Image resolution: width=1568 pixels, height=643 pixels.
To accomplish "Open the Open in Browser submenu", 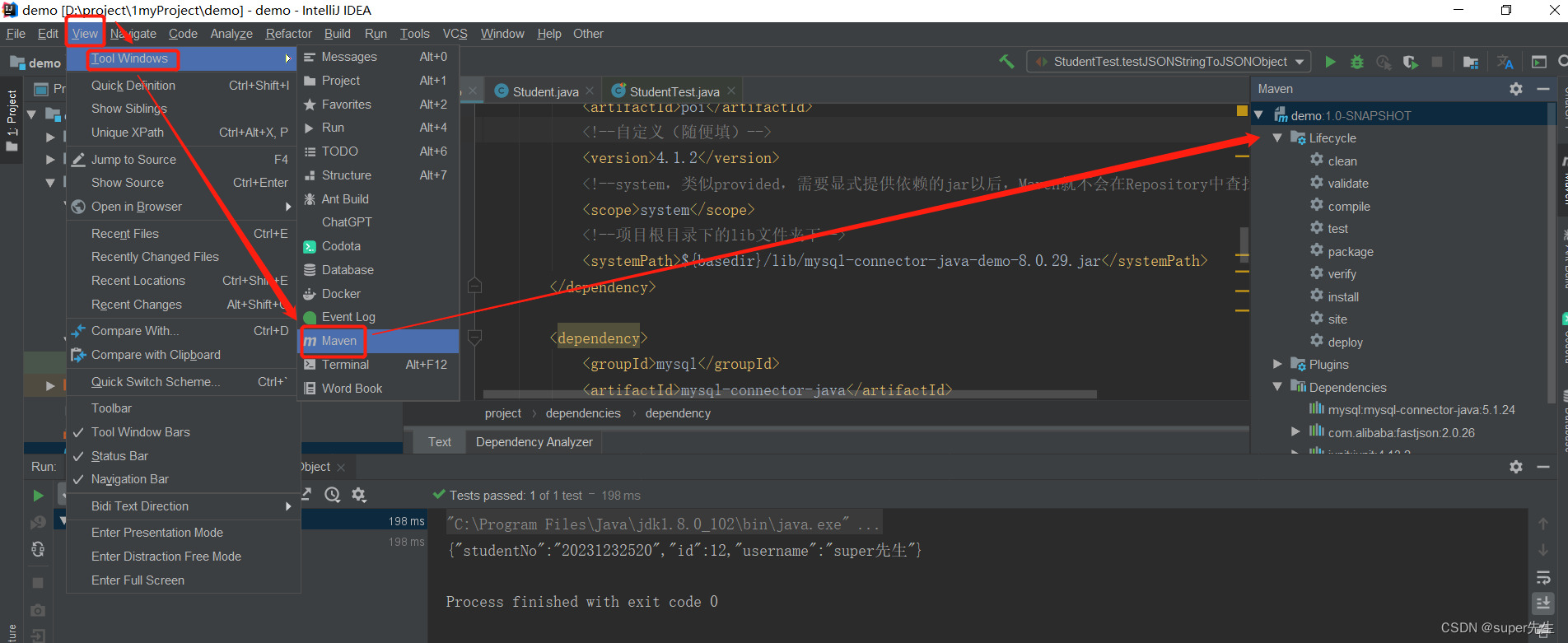I will point(183,207).
